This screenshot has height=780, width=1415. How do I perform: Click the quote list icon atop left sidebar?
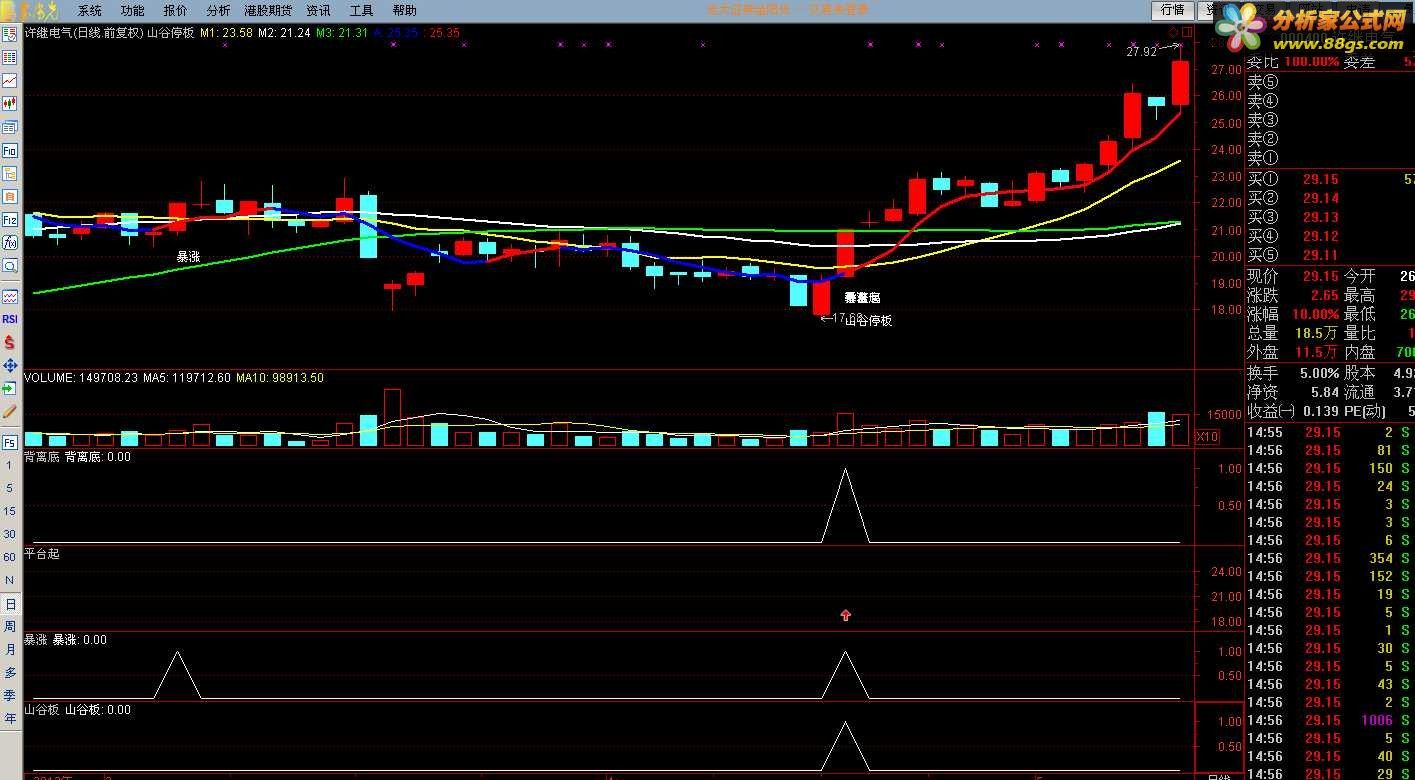(10, 34)
